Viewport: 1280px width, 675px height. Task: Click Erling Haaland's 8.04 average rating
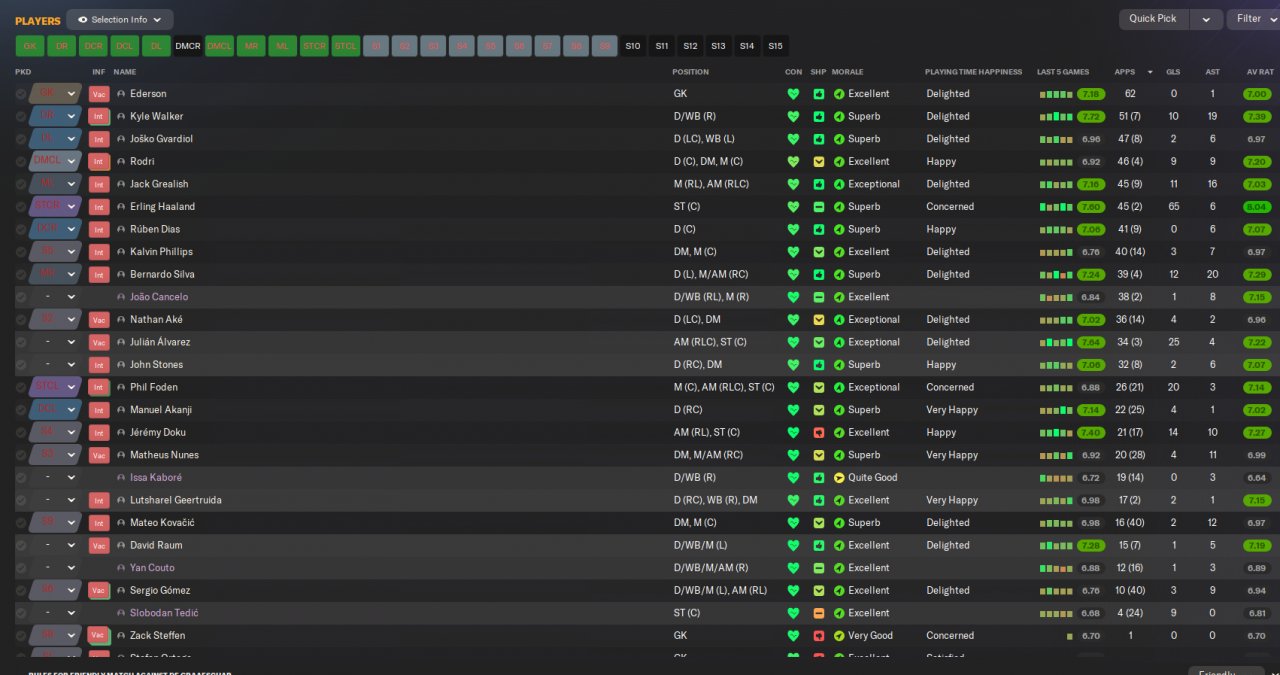click(1257, 207)
